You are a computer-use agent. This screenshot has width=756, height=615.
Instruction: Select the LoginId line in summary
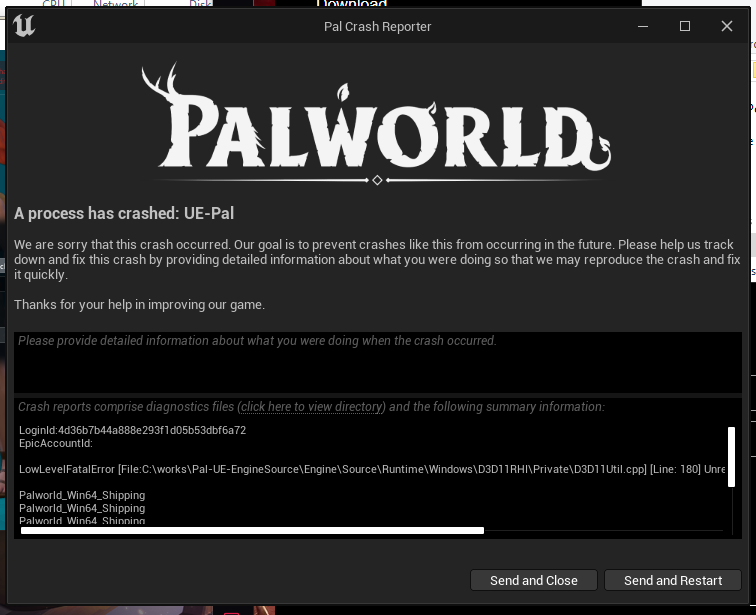click(133, 430)
